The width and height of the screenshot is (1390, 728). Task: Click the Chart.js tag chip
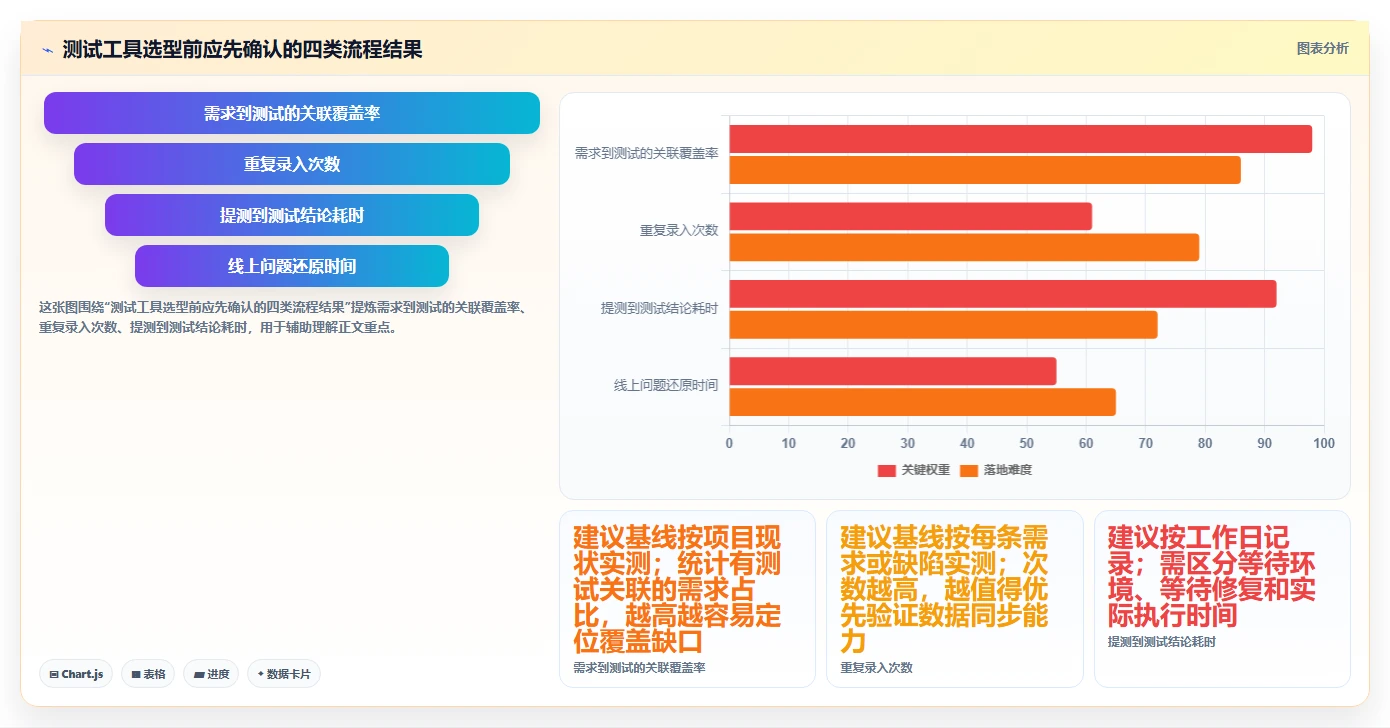tap(76, 674)
